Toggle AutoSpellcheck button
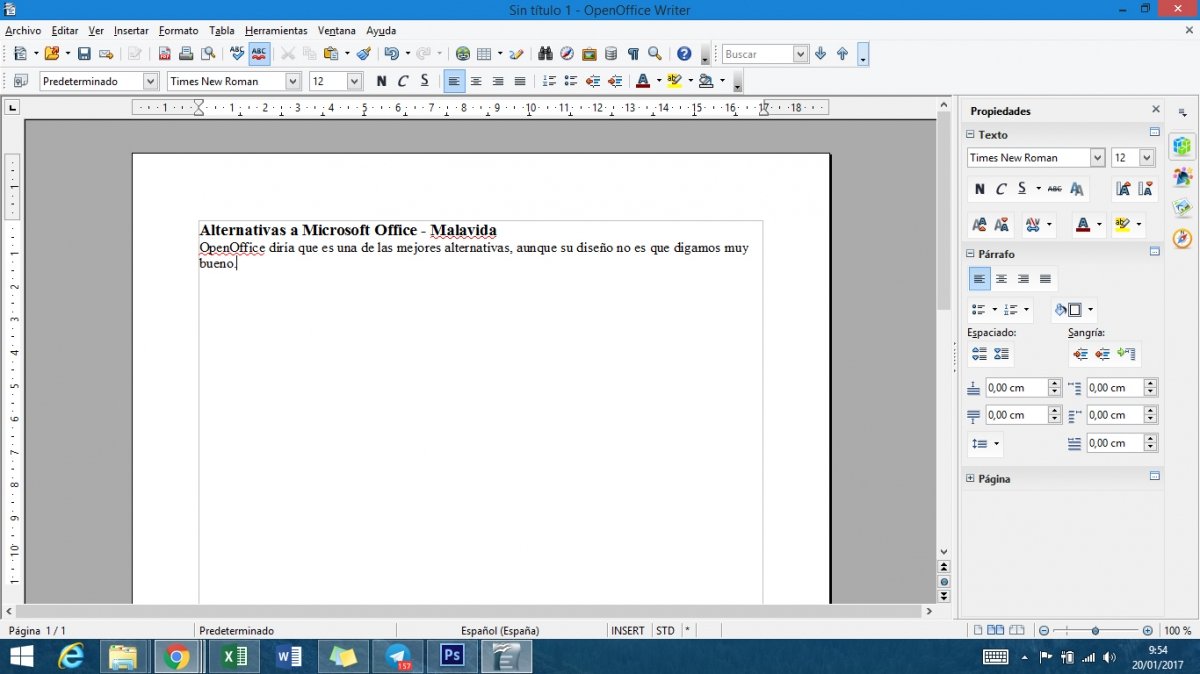 coord(259,54)
